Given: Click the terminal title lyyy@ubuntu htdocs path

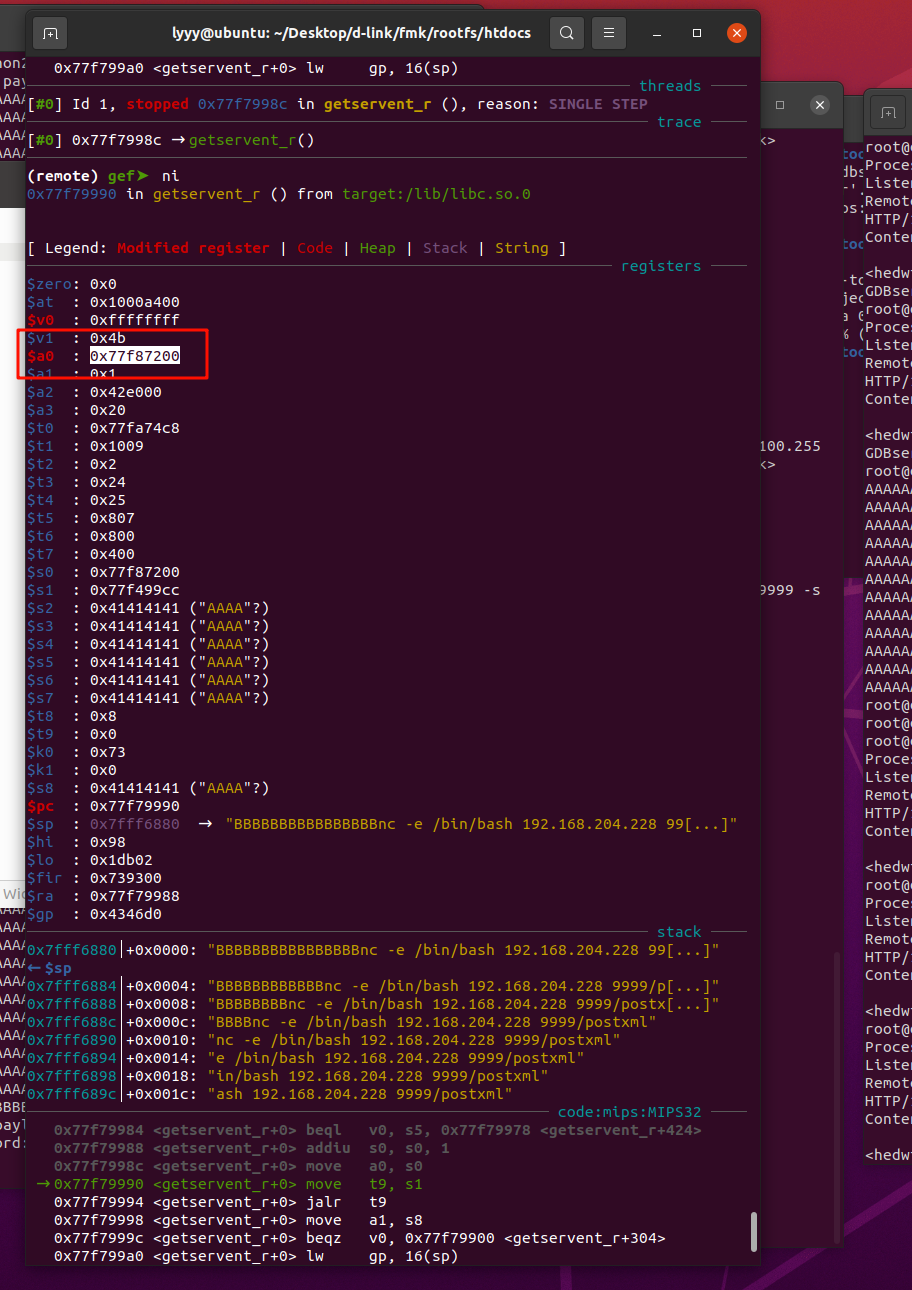Looking at the screenshot, I should [351, 33].
